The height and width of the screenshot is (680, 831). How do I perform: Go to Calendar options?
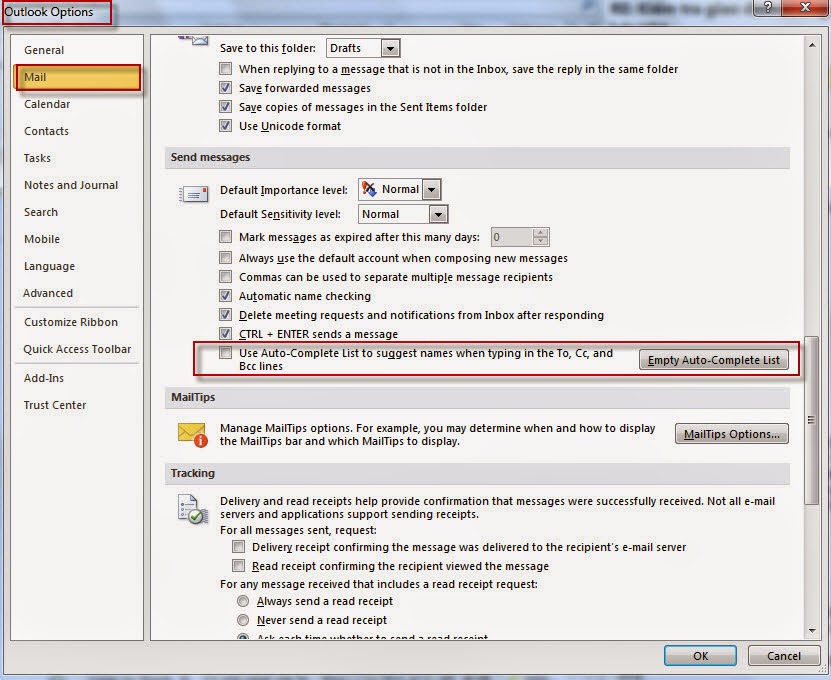coord(78,104)
